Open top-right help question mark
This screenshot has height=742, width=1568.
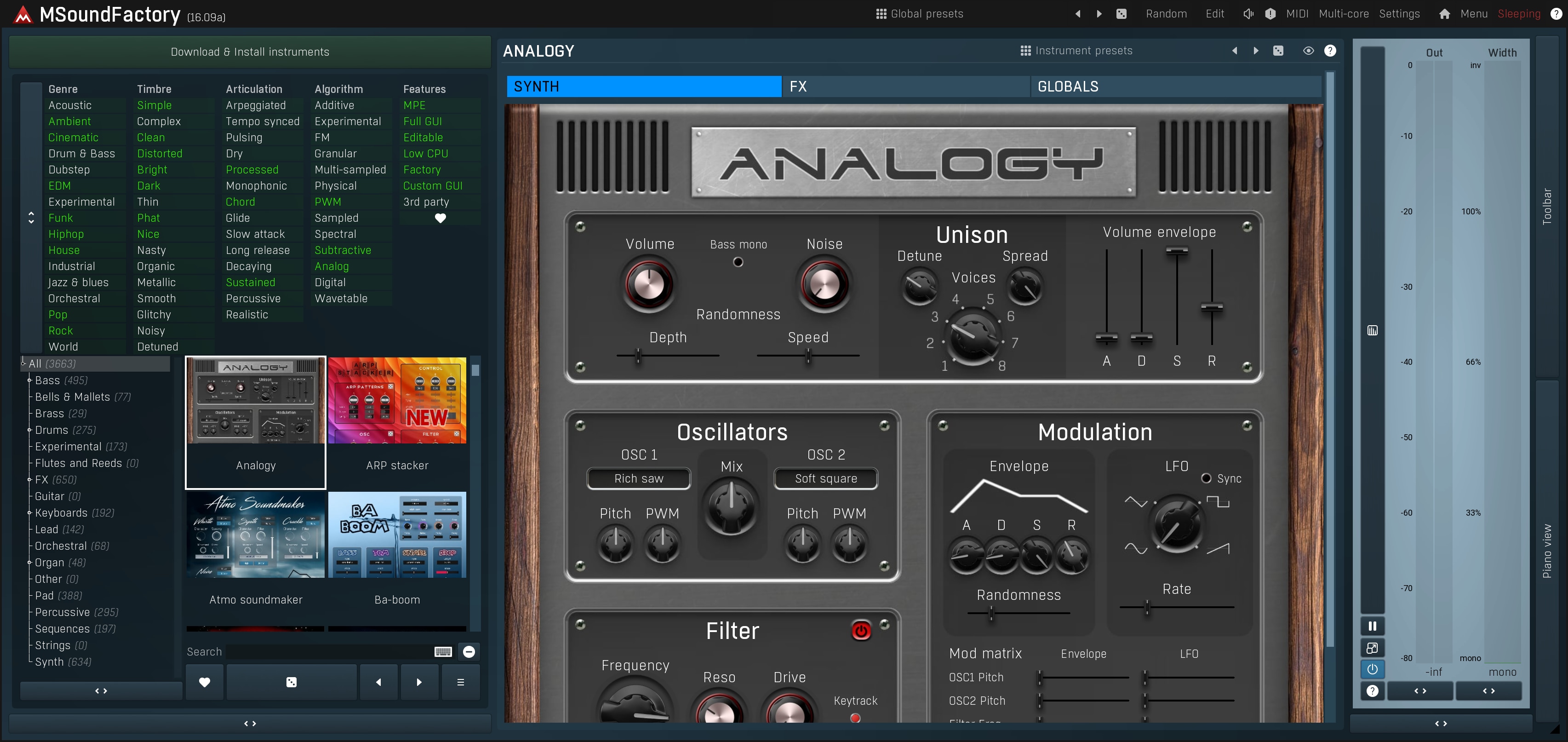click(1556, 14)
